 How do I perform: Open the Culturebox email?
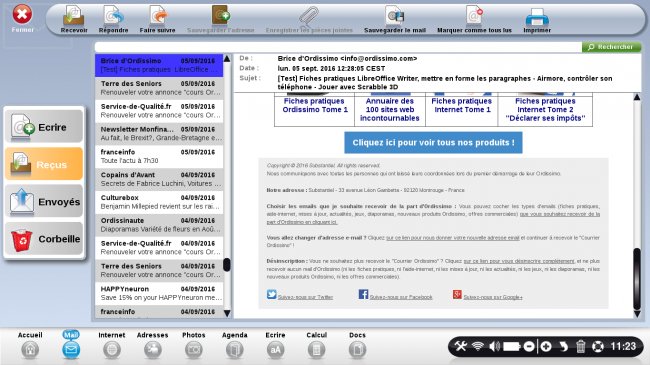point(159,202)
